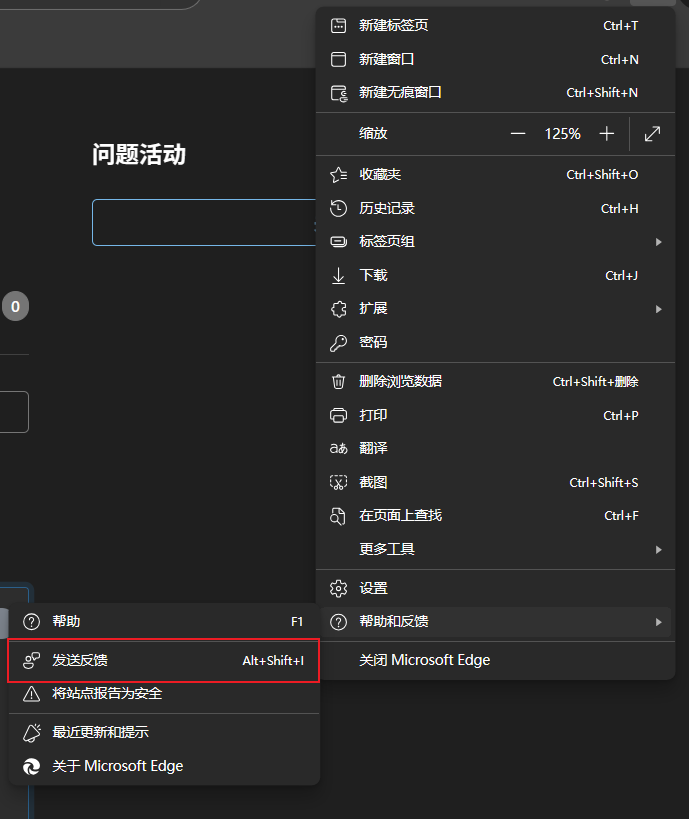Viewport: 689px width, 819px height.
Task: Click the 截图 scissors icon
Action: tap(338, 482)
